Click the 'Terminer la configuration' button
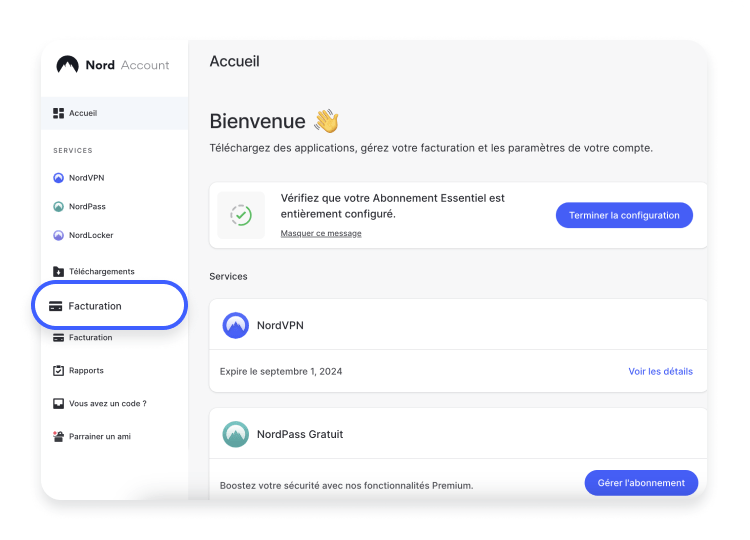The image size is (750, 540). [x=624, y=215]
